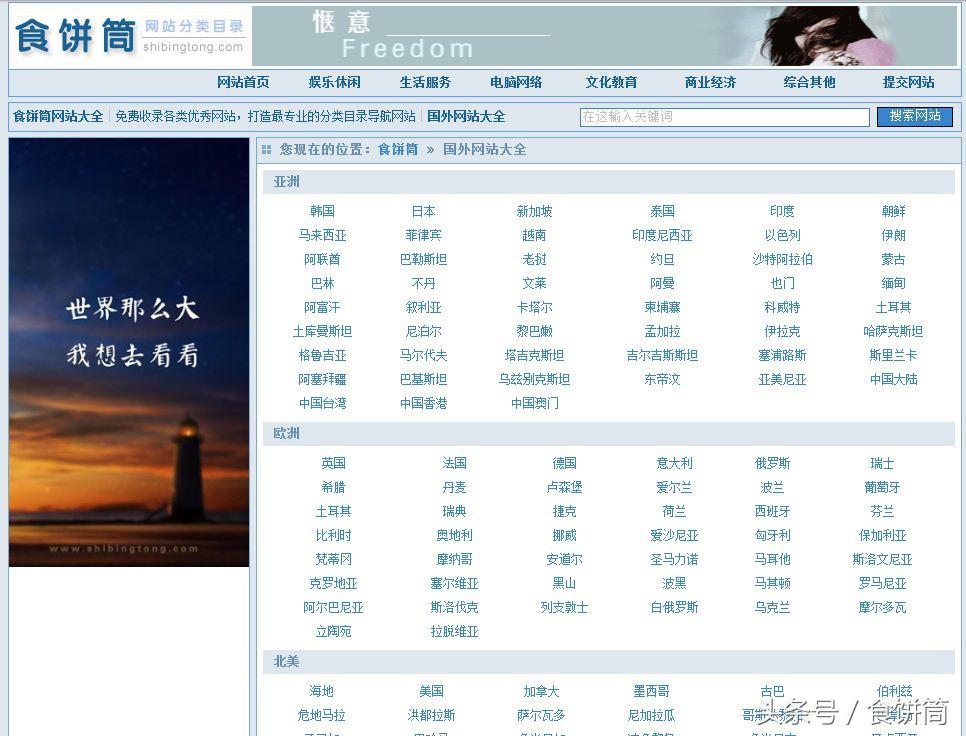Open the 日本 country link
Viewport: 966px width, 736px height.
[x=422, y=211]
